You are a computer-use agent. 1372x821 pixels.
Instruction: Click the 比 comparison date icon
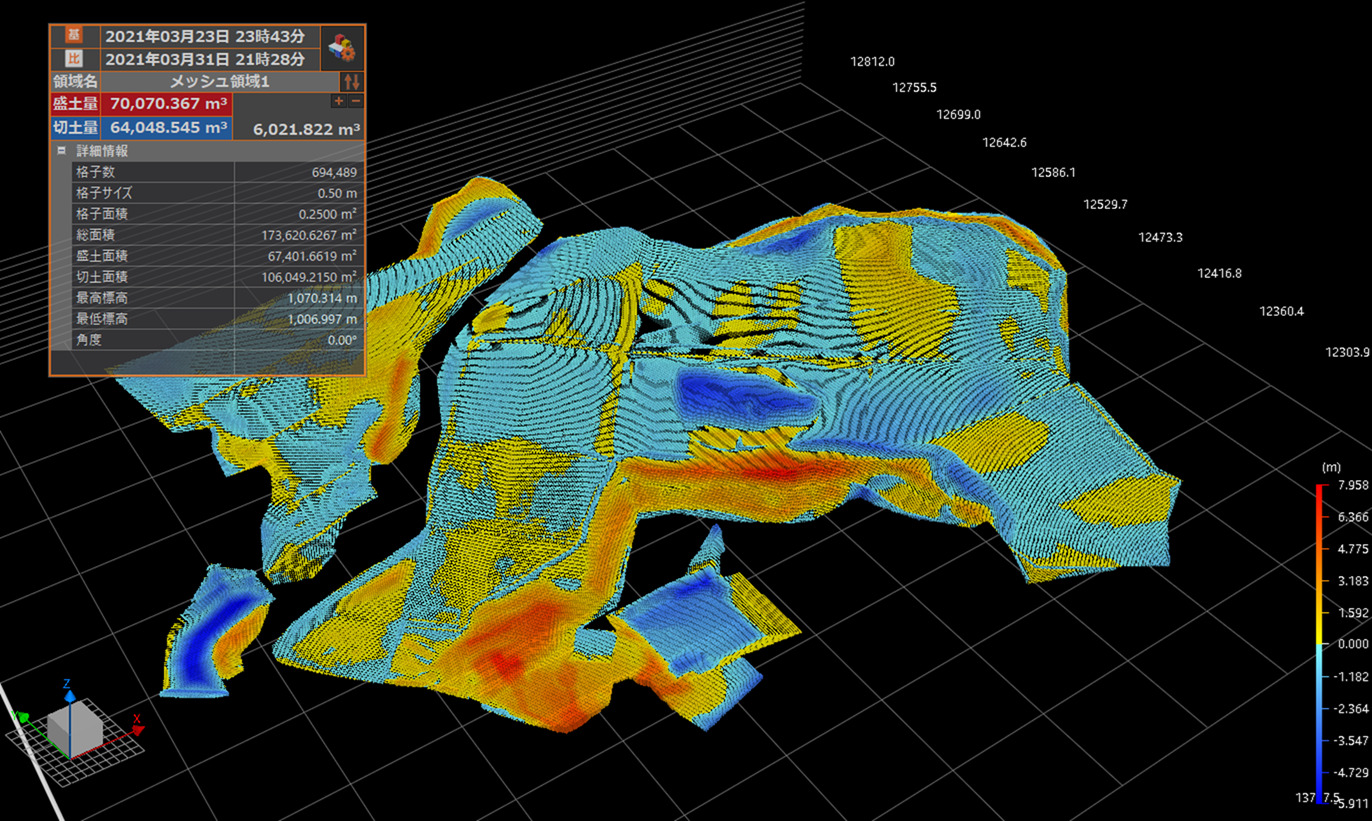click(72, 59)
